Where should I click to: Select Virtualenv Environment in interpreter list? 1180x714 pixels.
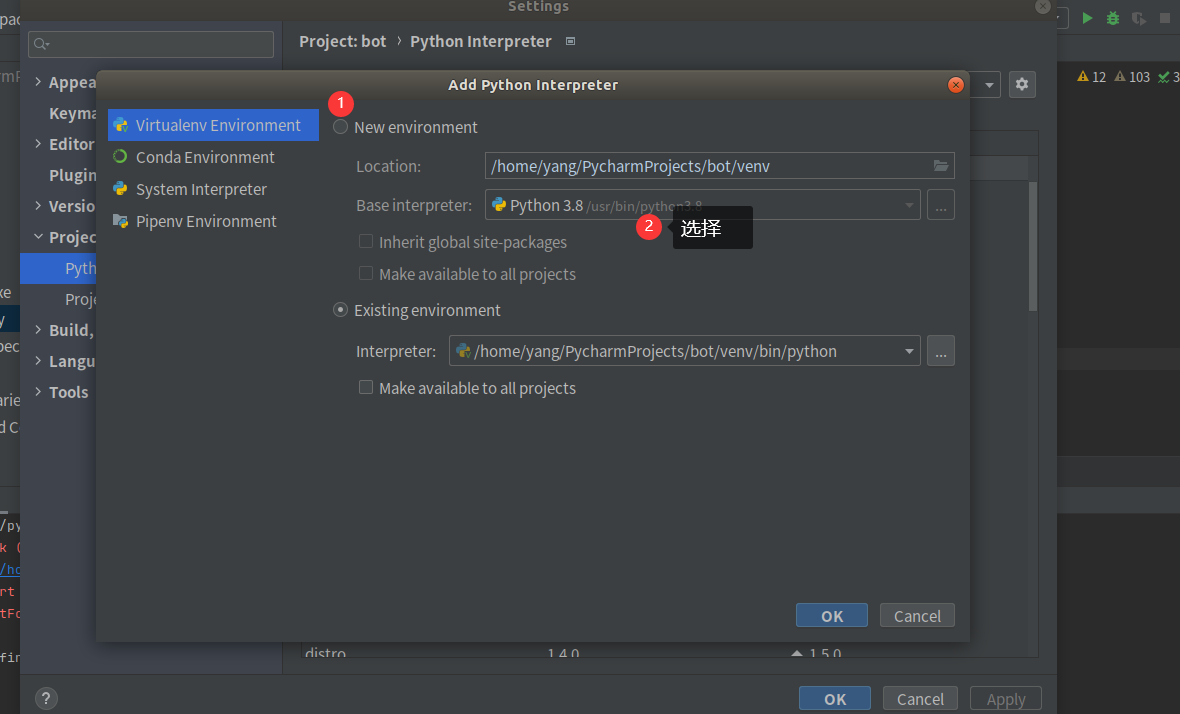(x=213, y=125)
